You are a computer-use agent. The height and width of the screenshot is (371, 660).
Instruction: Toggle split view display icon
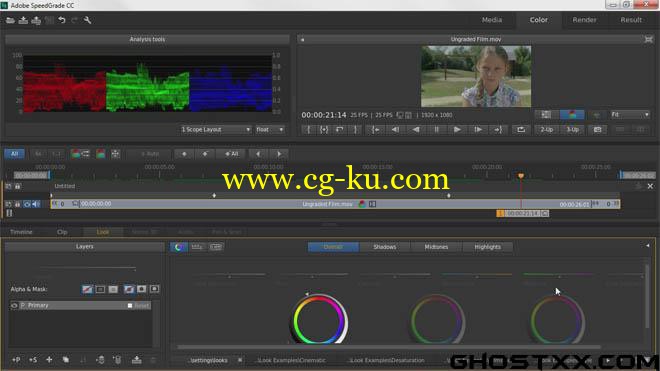tap(546, 115)
